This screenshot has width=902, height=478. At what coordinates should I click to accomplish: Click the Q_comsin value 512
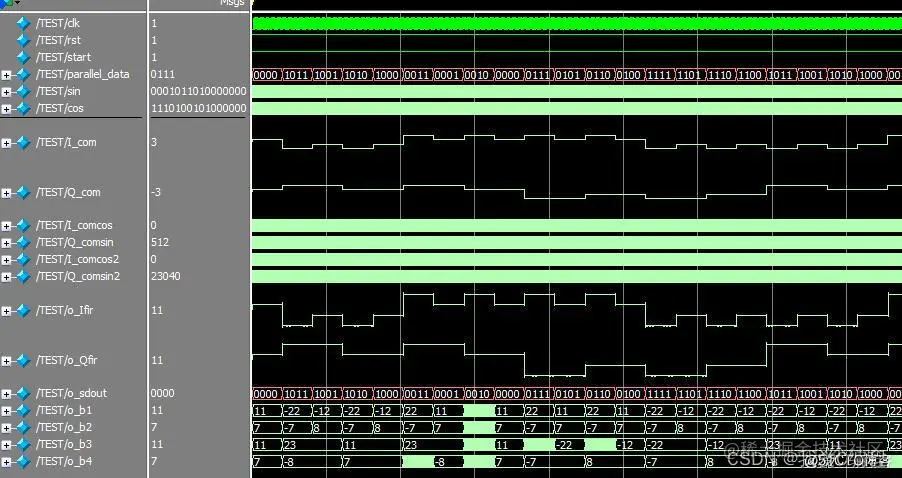pos(160,242)
